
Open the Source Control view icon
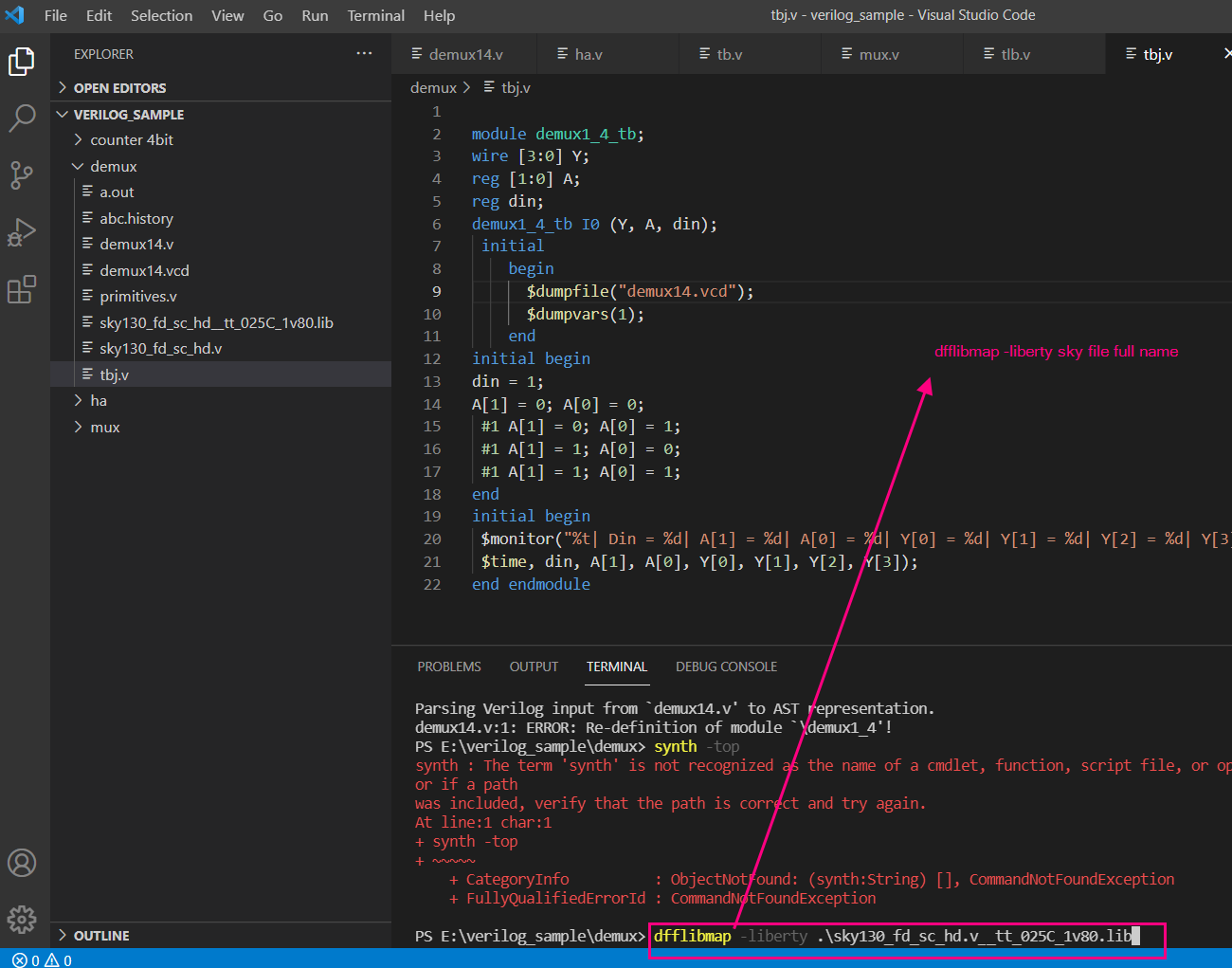pyautogui.click(x=22, y=175)
